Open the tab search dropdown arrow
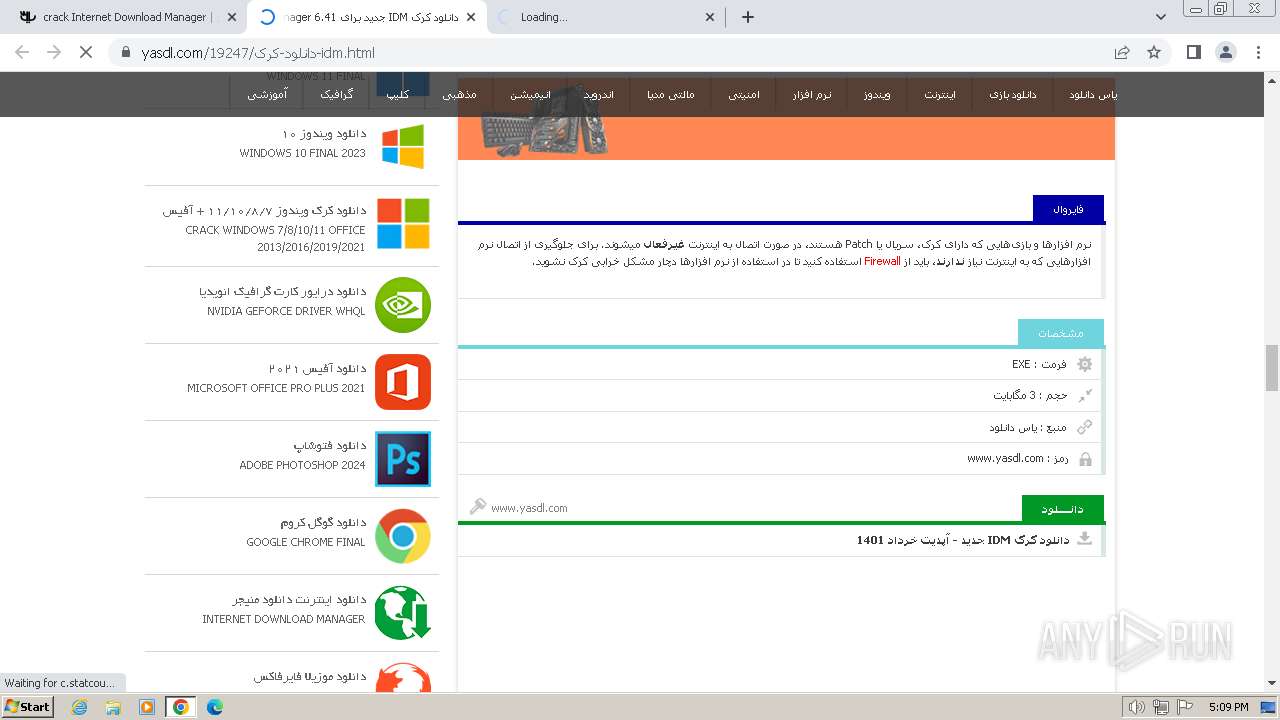The height and width of the screenshot is (720, 1280). (1161, 17)
